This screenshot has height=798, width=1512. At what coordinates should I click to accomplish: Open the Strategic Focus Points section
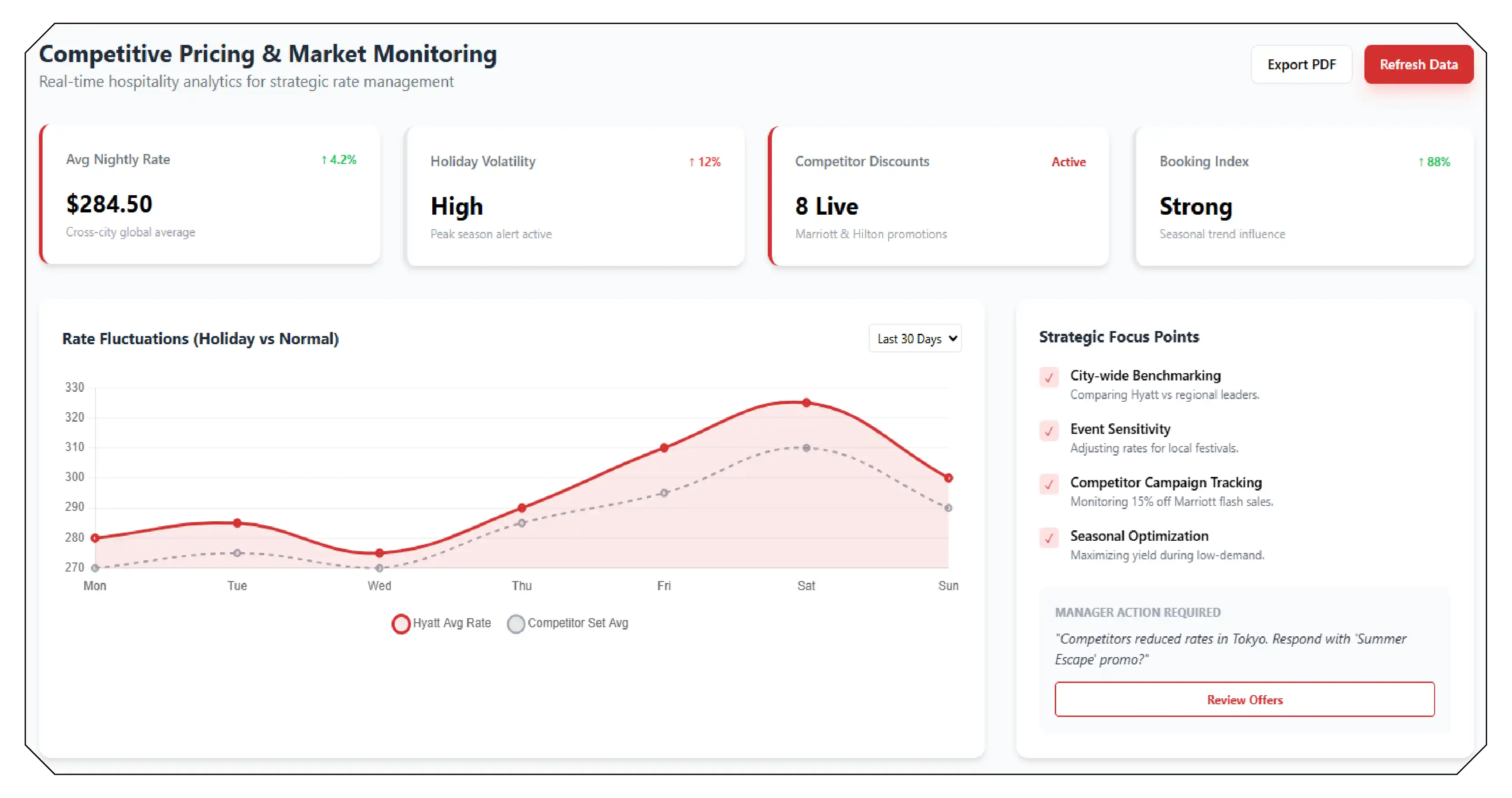click(x=1118, y=337)
